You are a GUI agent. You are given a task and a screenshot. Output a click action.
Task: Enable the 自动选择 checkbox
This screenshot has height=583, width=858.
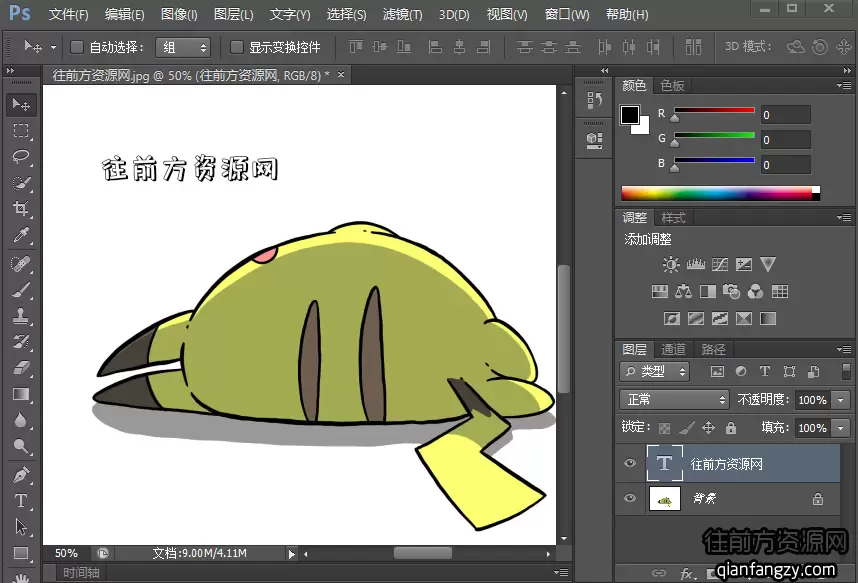coord(77,48)
